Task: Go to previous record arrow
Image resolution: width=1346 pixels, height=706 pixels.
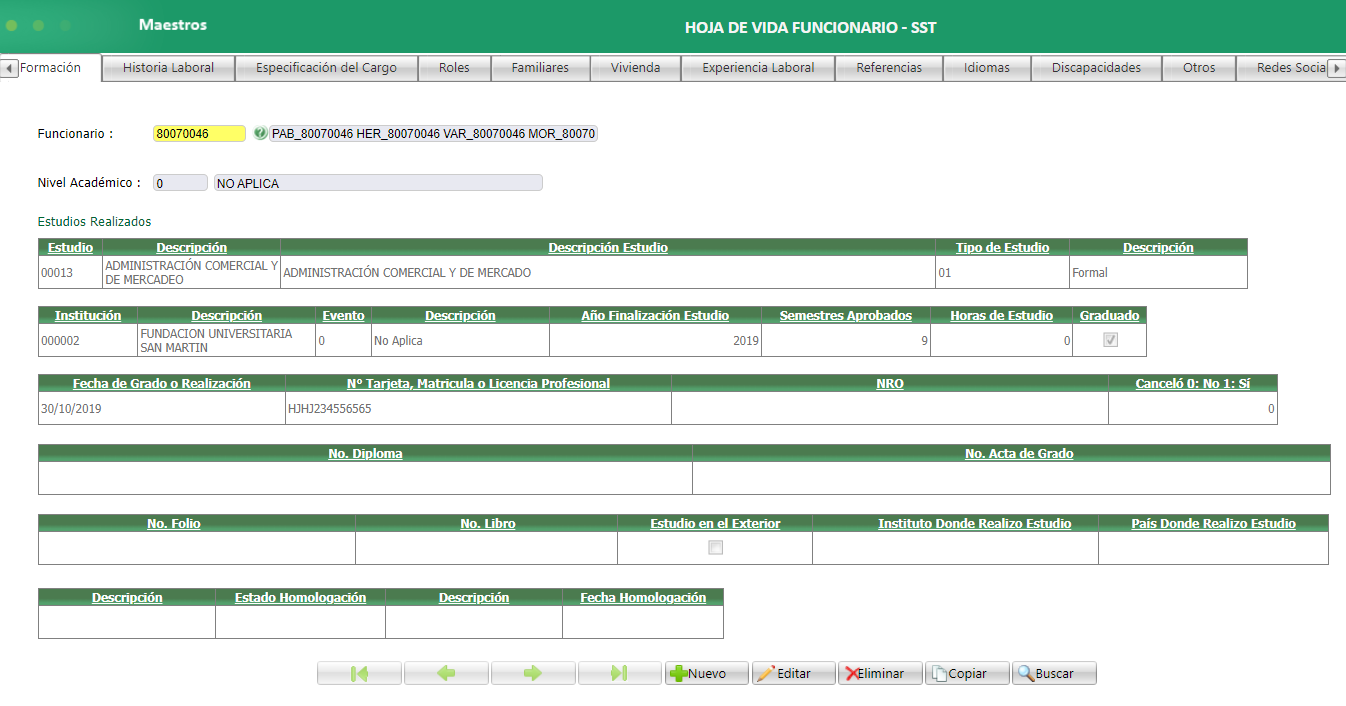Action: [x=446, y=673]
